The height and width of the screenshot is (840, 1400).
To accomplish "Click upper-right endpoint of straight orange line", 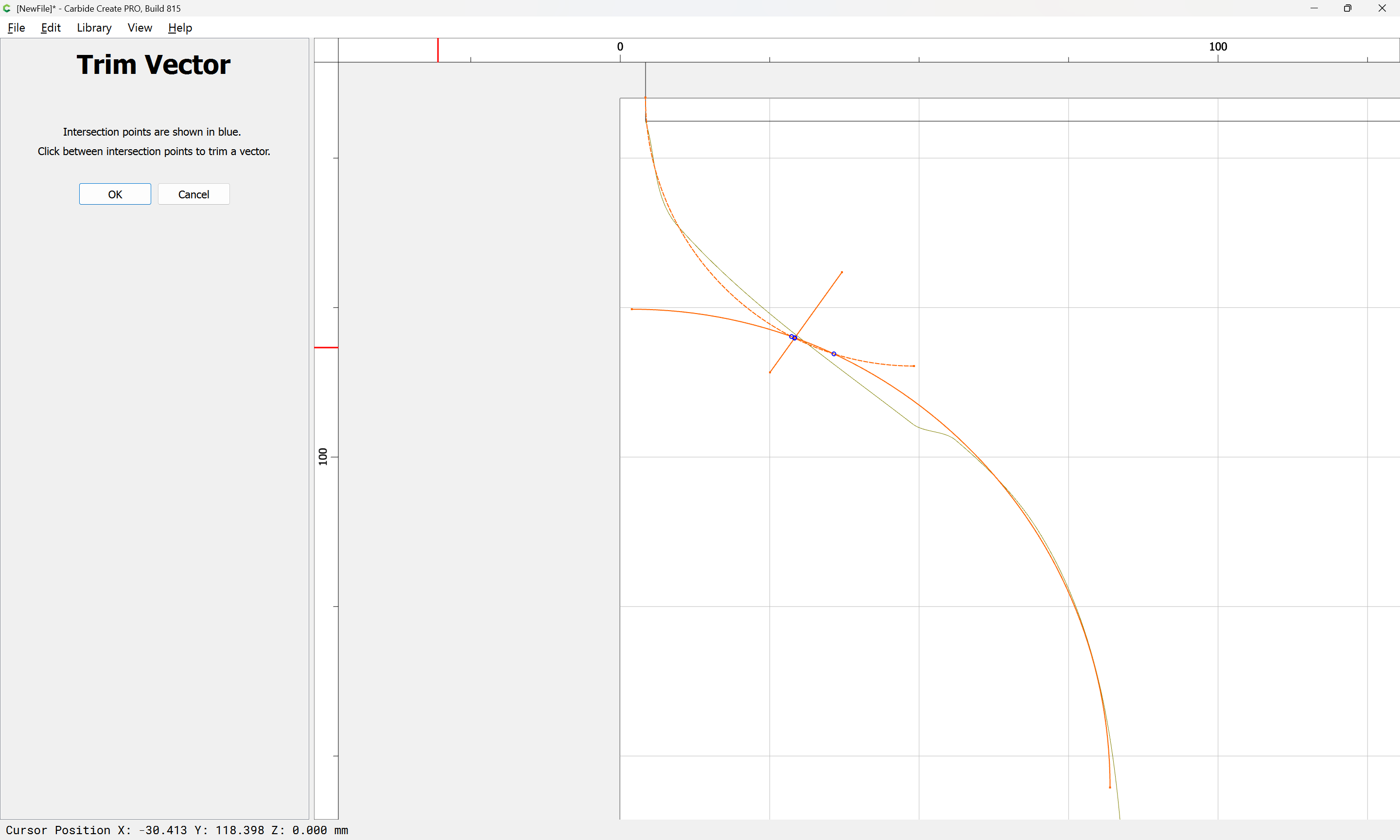I will pyautogui.click(x=842, y=272).
